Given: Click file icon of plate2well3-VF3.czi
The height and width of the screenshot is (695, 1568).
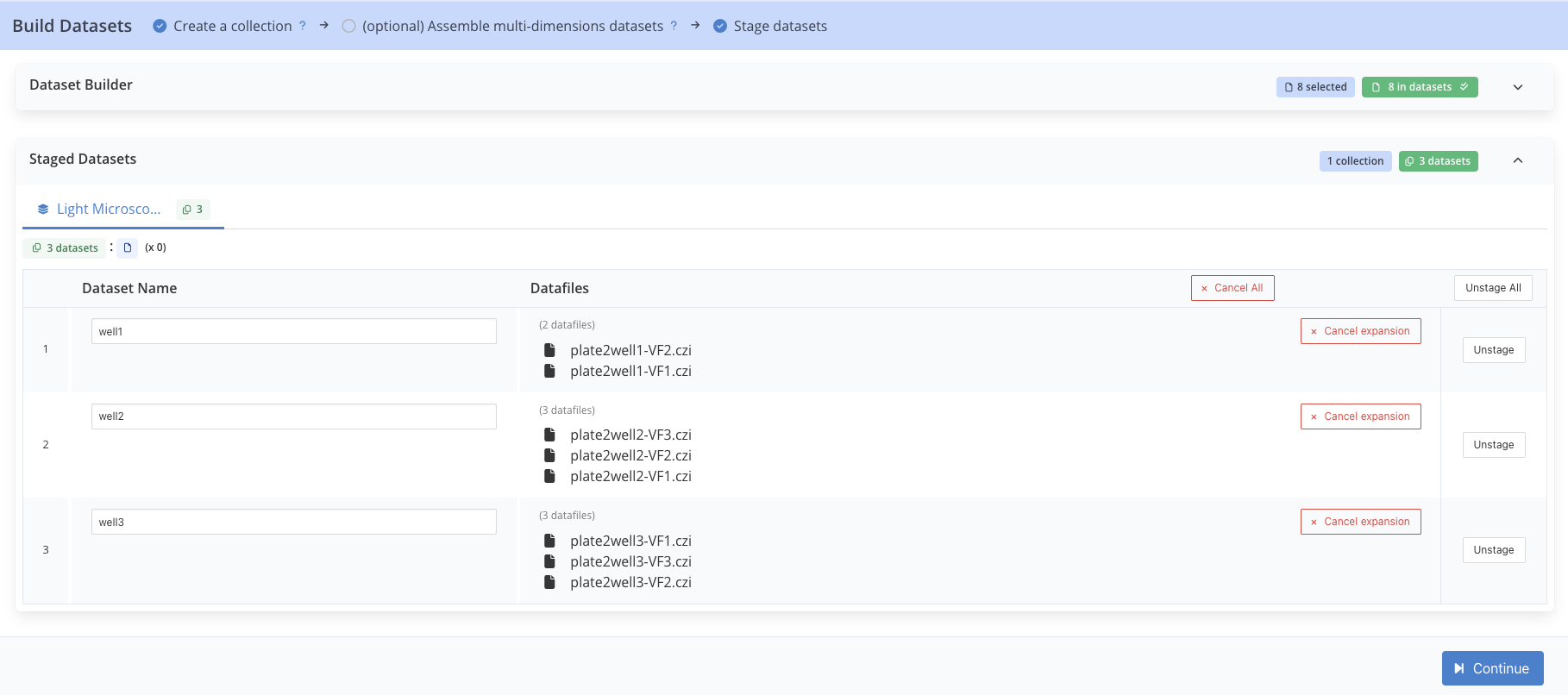Looking at the screenshot, I should (x=549, y=561).
